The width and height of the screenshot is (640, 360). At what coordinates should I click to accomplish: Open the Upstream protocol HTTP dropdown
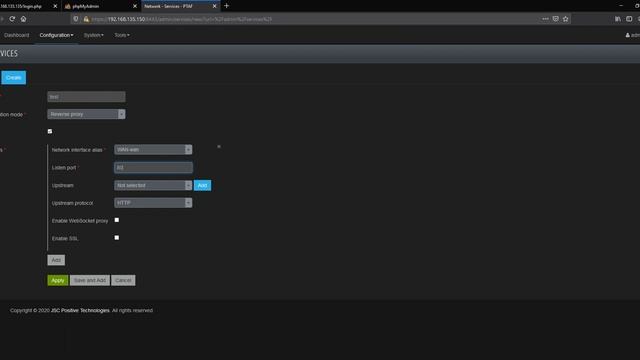(153, 203)
